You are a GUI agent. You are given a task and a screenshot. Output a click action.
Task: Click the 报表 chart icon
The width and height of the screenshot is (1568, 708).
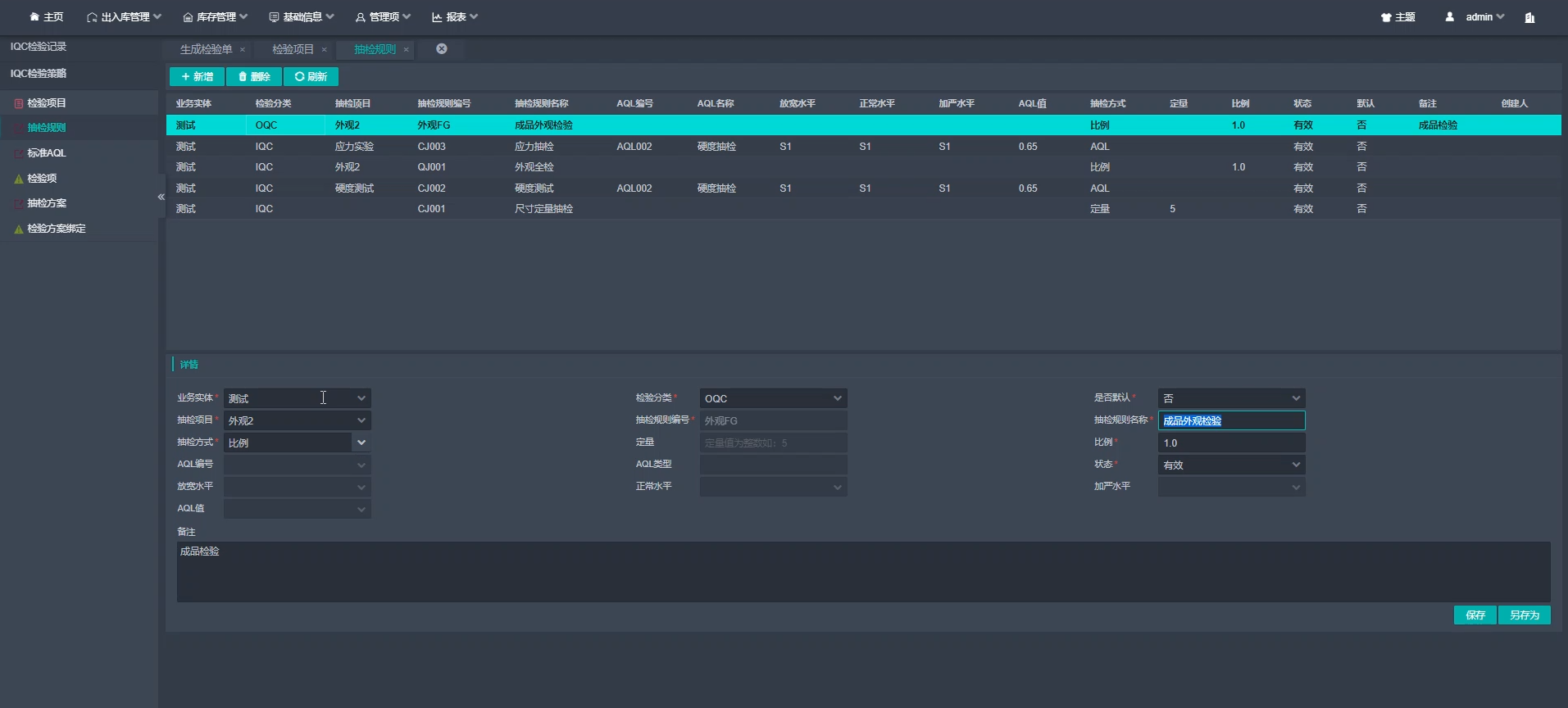pyautogui.click(x=437, y=17)
